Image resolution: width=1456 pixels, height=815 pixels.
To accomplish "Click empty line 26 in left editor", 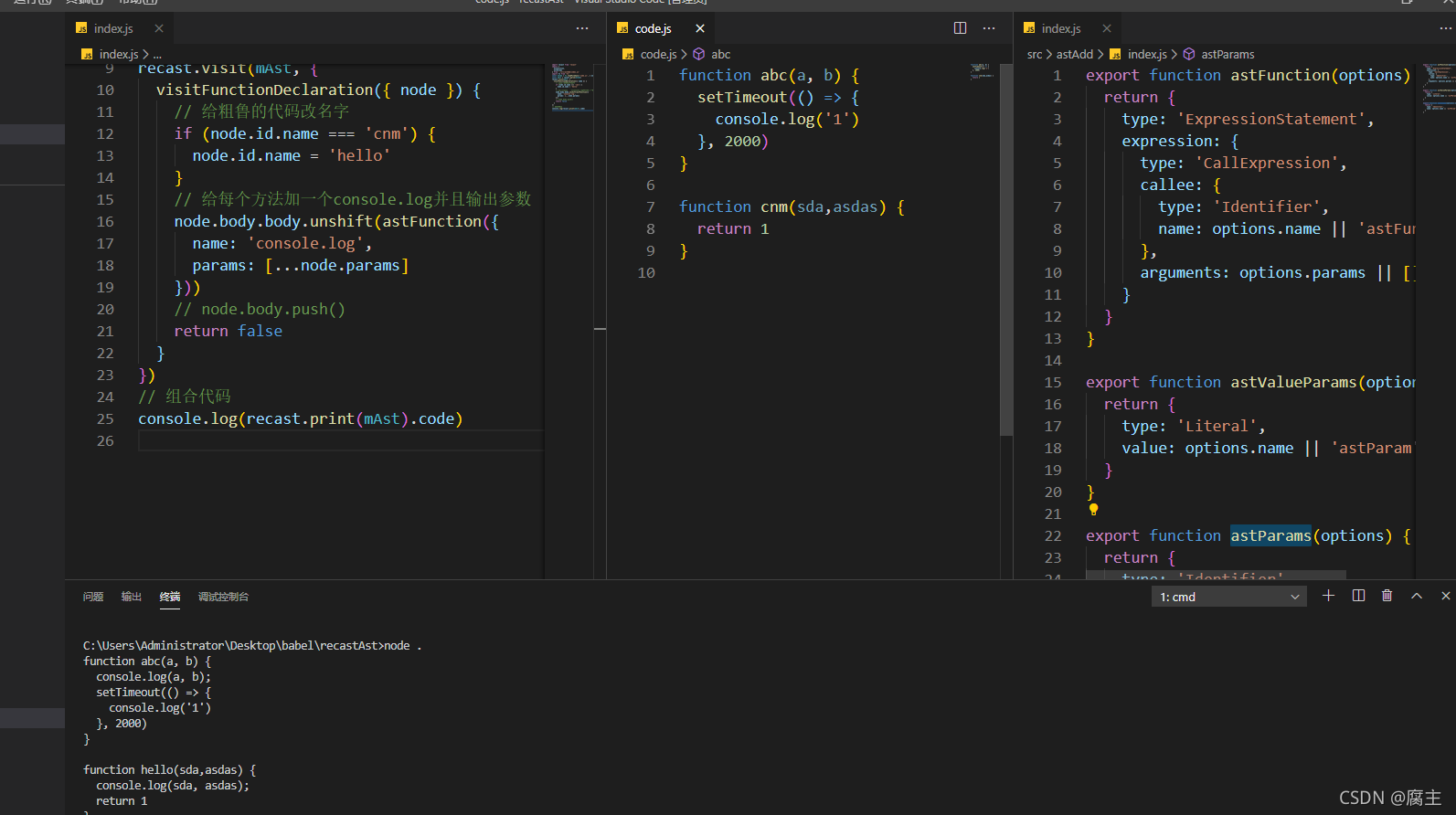I will click(341, 440).
